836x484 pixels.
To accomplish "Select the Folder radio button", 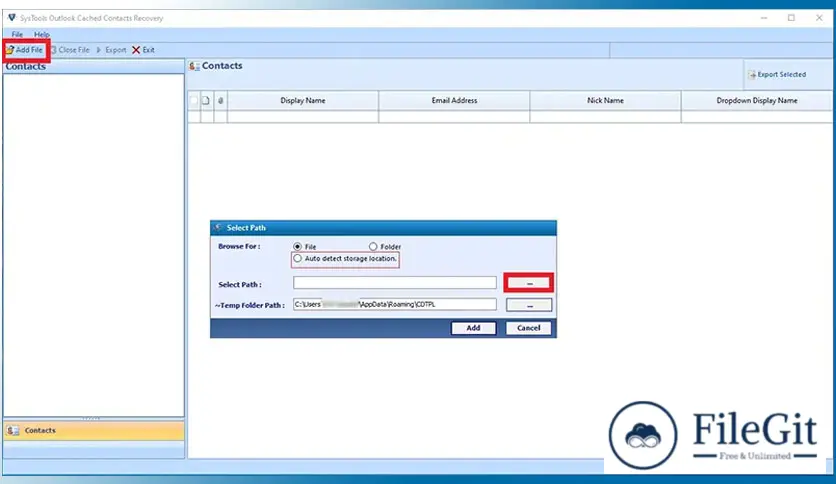I will (373, 246).
